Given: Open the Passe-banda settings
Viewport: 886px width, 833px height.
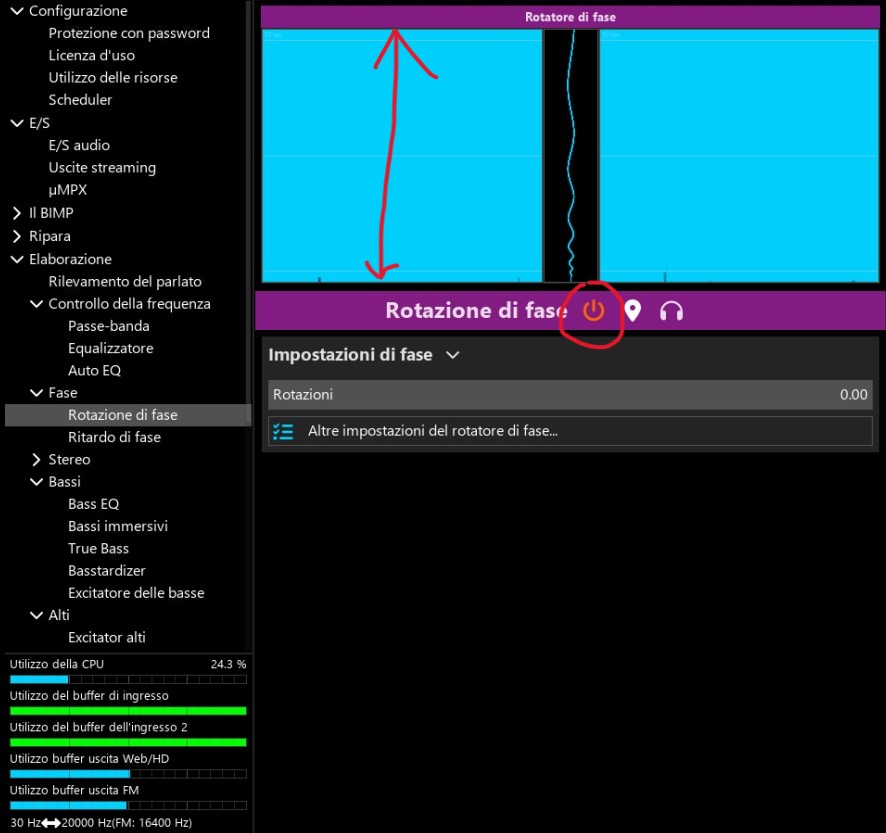Looking at the screenshot, I should coord(108,326).
